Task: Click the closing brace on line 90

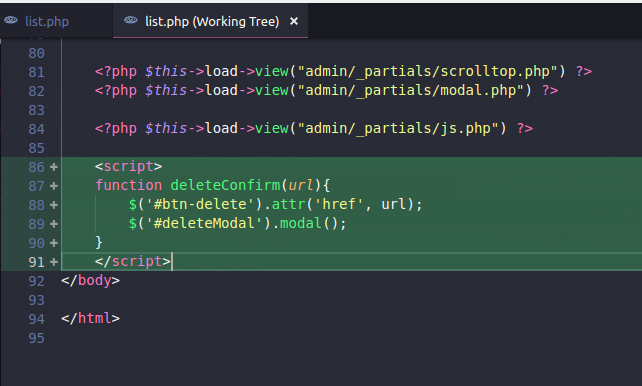Action: pyautogui.click(x=99, y=242)
